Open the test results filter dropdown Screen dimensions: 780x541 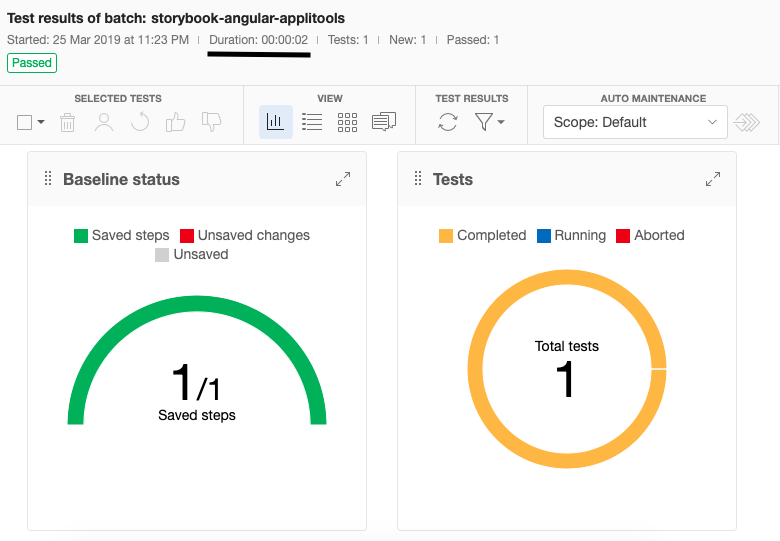[489, 122]
